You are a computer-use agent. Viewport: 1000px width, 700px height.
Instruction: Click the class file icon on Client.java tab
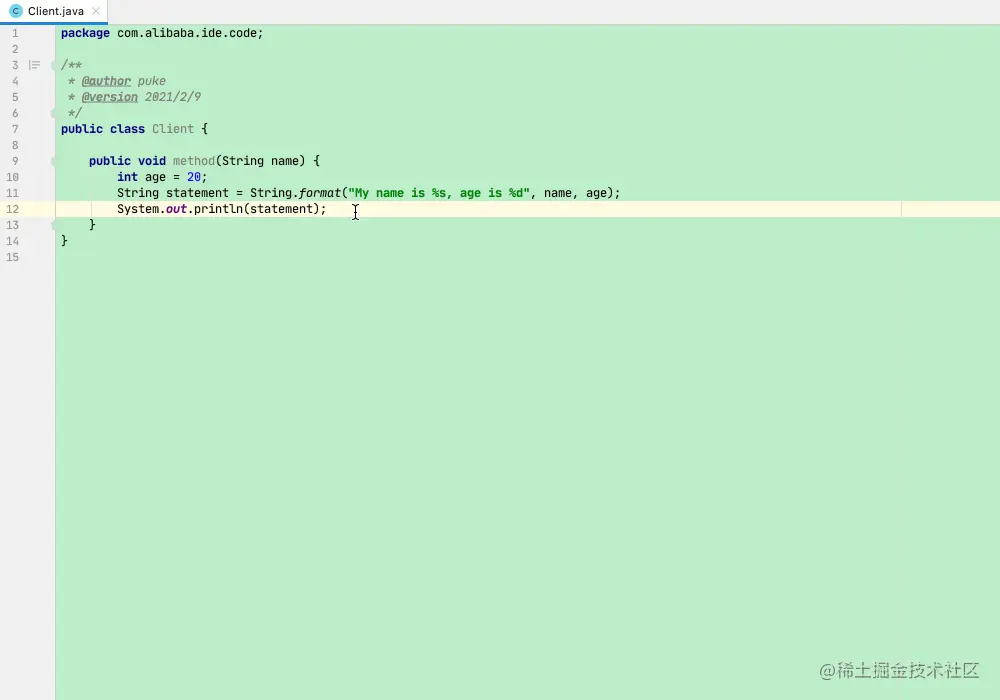(x=16, y=11)
